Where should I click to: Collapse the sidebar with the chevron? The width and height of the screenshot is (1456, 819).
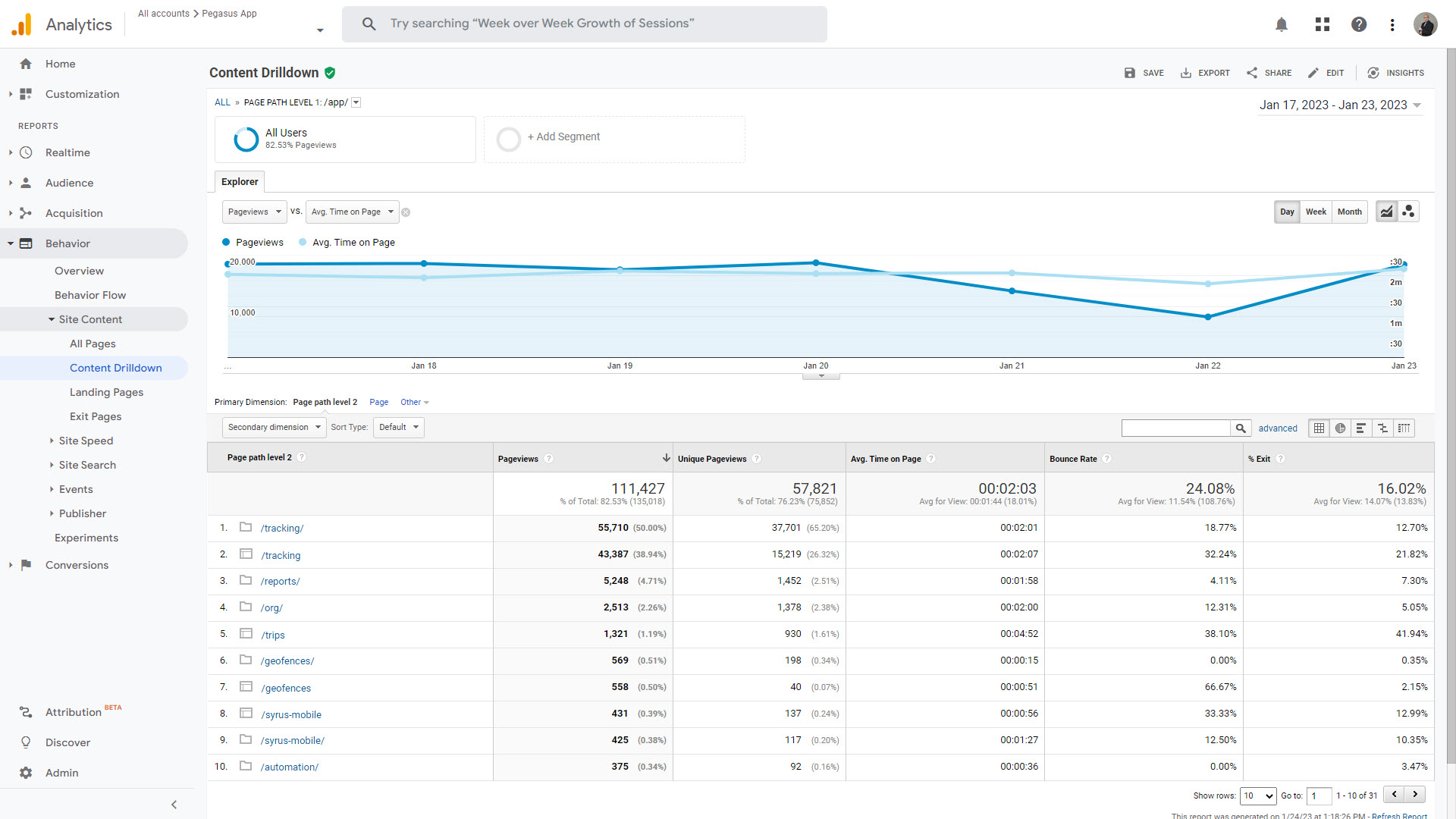pyautogui.click(x=174, y=805)
